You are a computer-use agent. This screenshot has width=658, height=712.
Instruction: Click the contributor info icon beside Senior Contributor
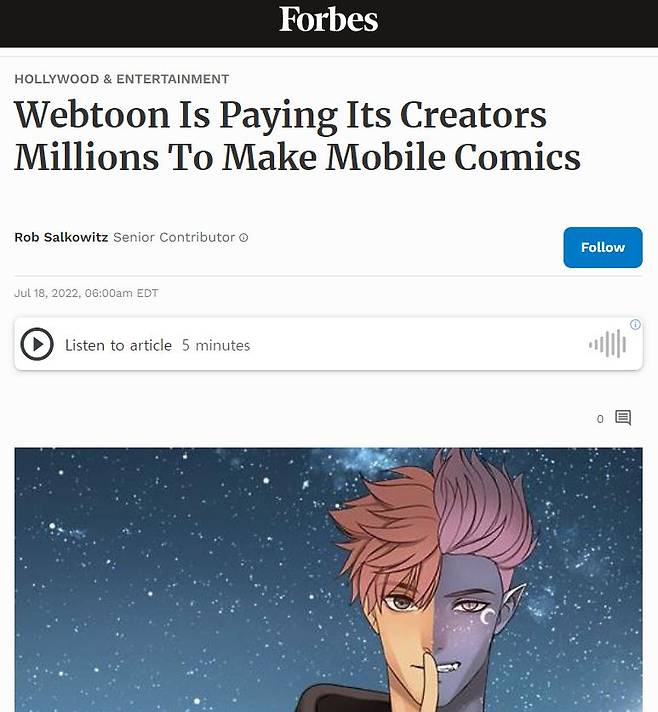click(244, 237)
